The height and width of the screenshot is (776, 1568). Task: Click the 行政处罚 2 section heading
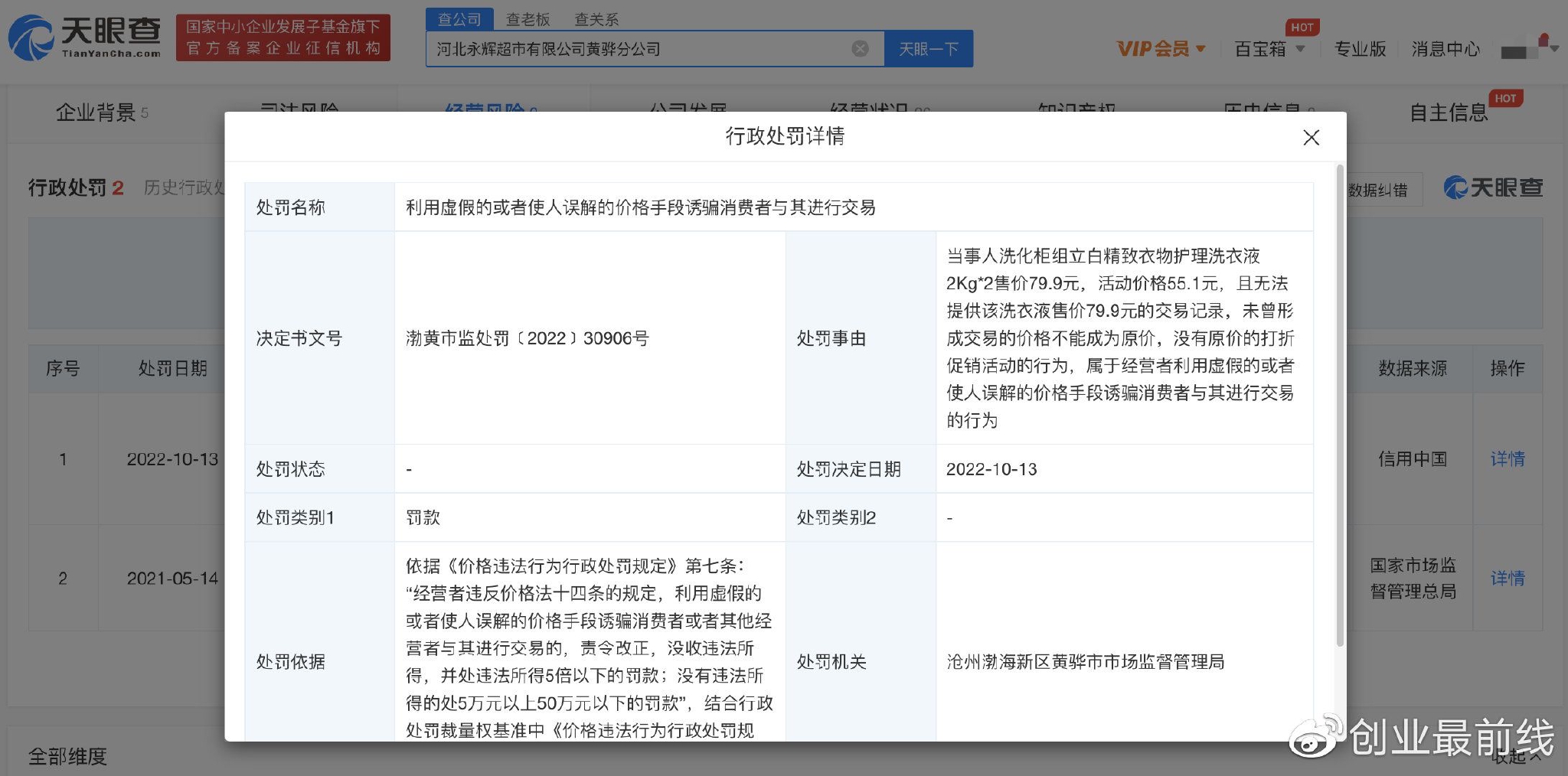click(76, 187)
